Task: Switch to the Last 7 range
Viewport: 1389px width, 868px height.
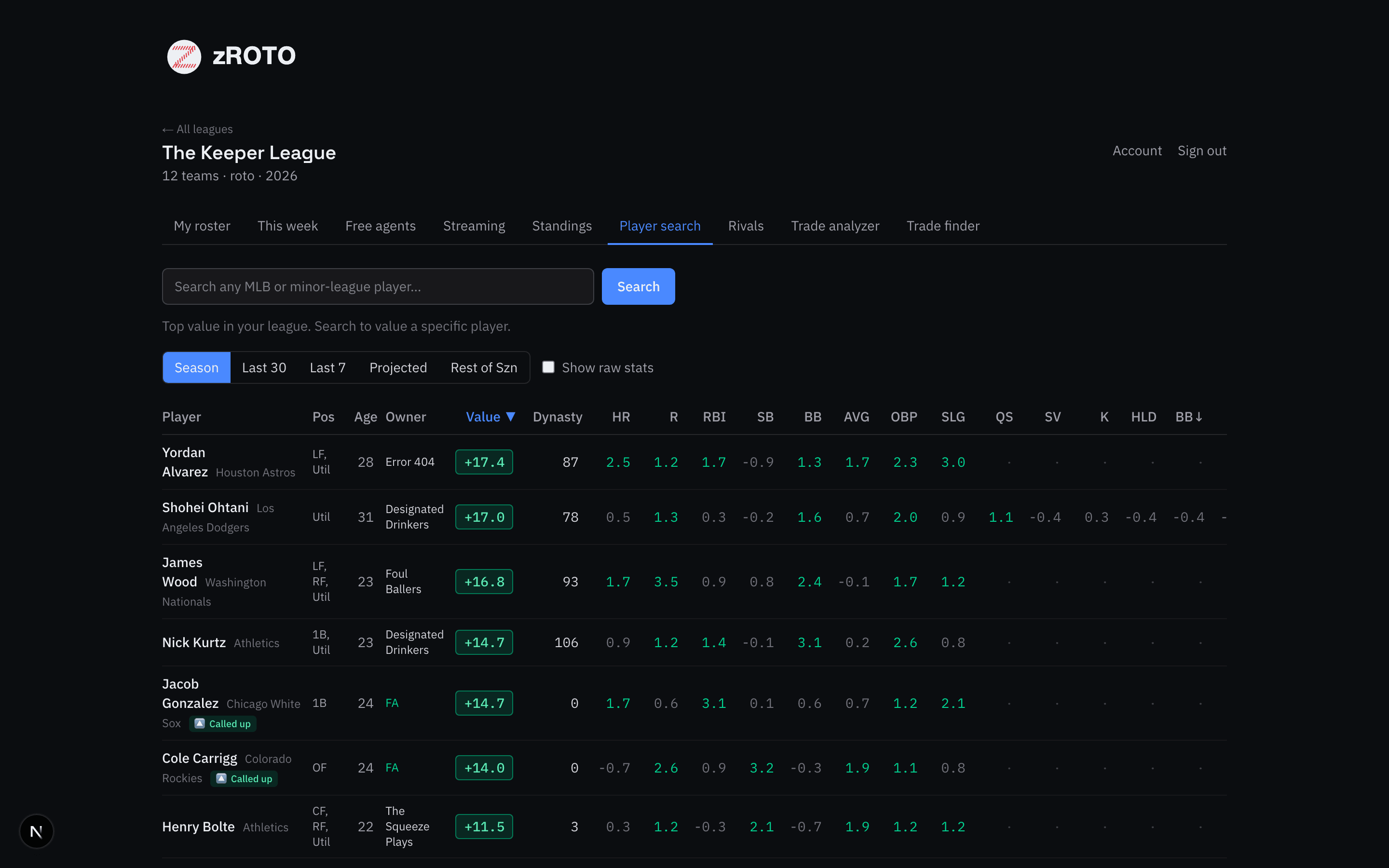Action: tap(328, 367)
